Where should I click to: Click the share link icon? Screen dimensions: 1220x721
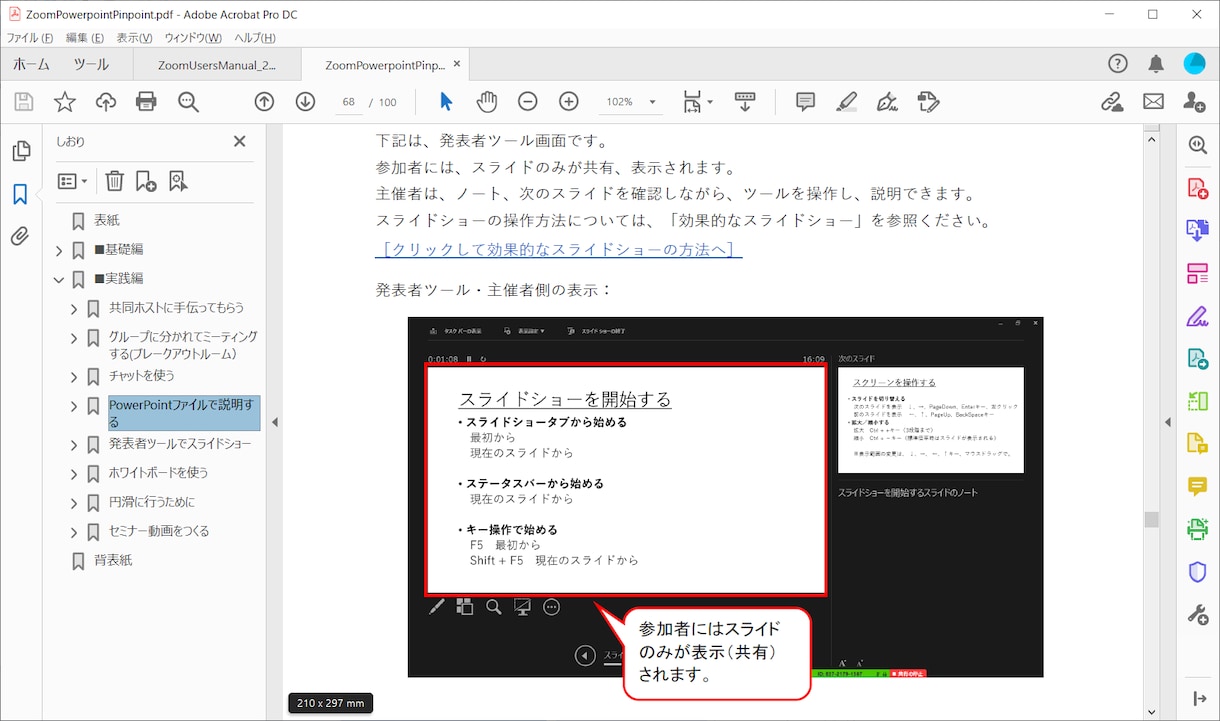(x=1112, y=102)
